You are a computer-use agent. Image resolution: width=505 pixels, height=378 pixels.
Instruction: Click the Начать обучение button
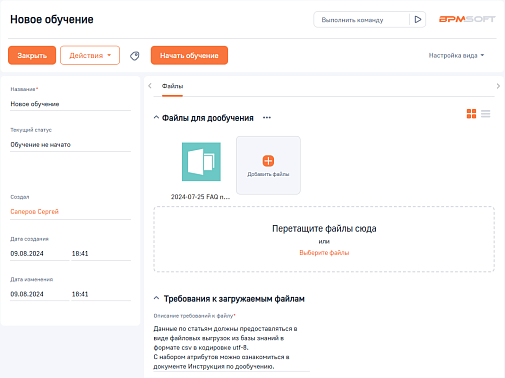[x=189, y=55]
